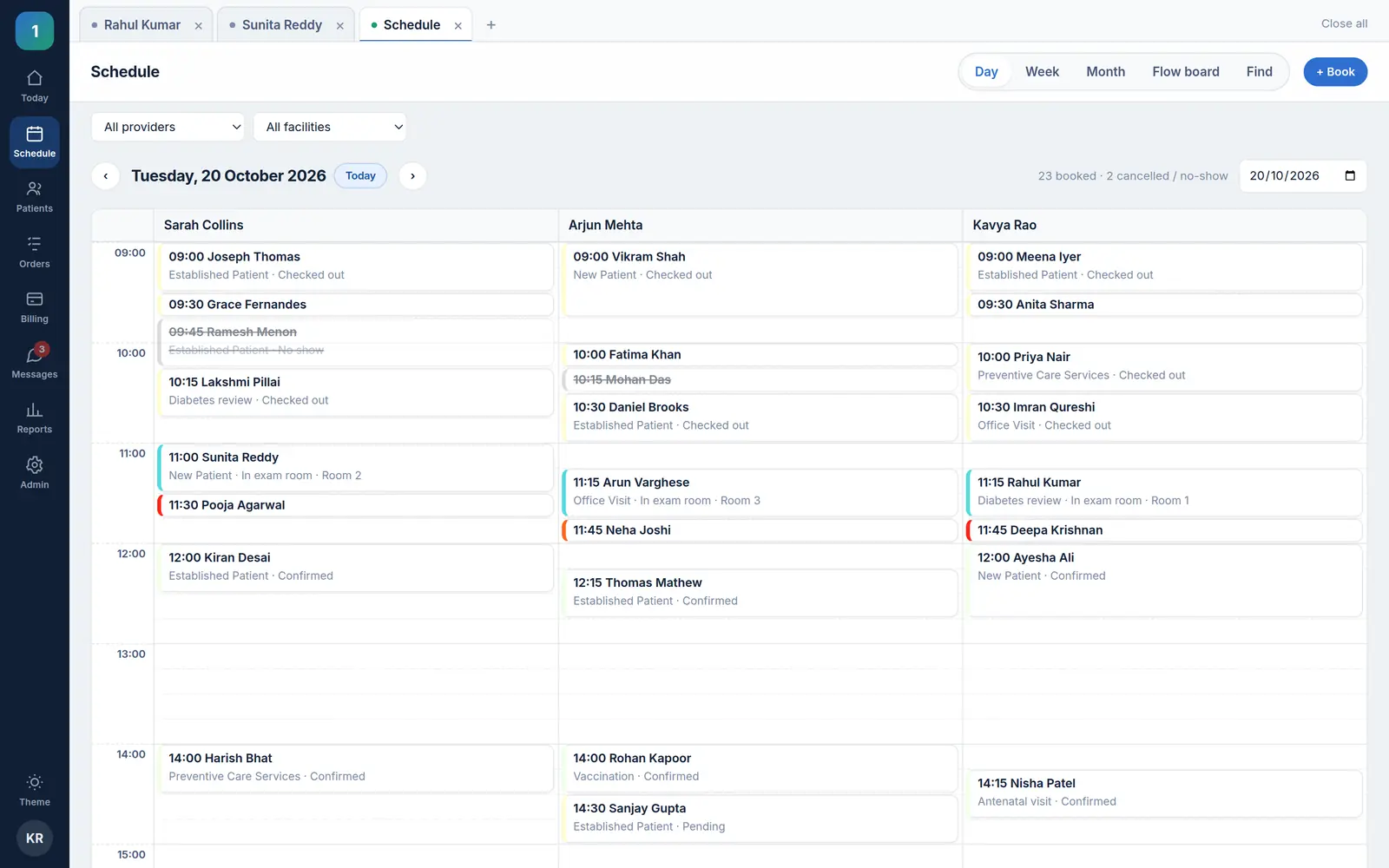
Task: Open 09:00 Meena Iyer appointment
Action: coord(1164,266)
